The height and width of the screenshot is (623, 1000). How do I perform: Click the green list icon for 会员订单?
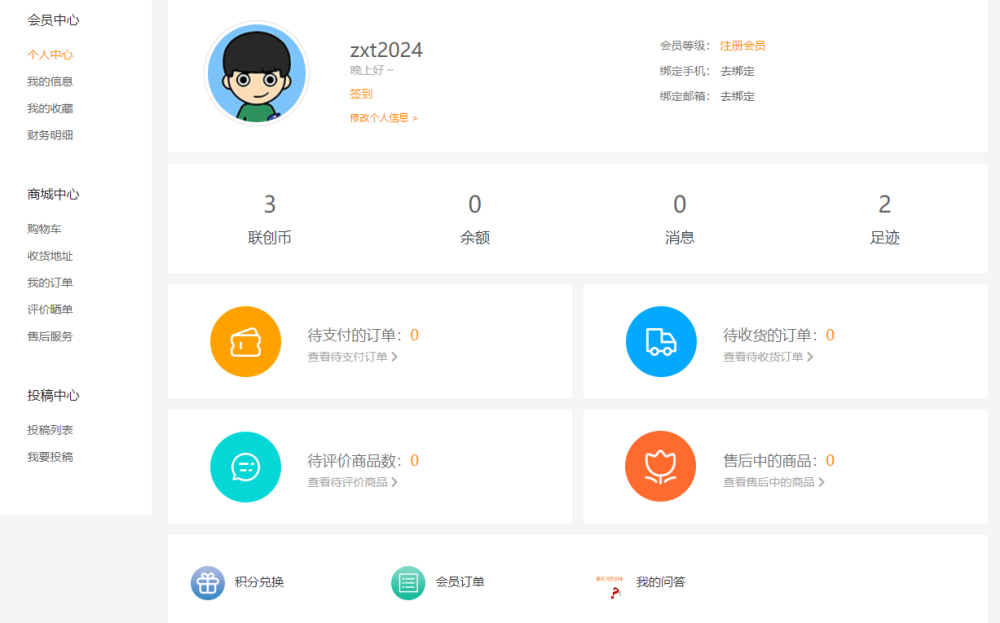click(x=408, y=583)
